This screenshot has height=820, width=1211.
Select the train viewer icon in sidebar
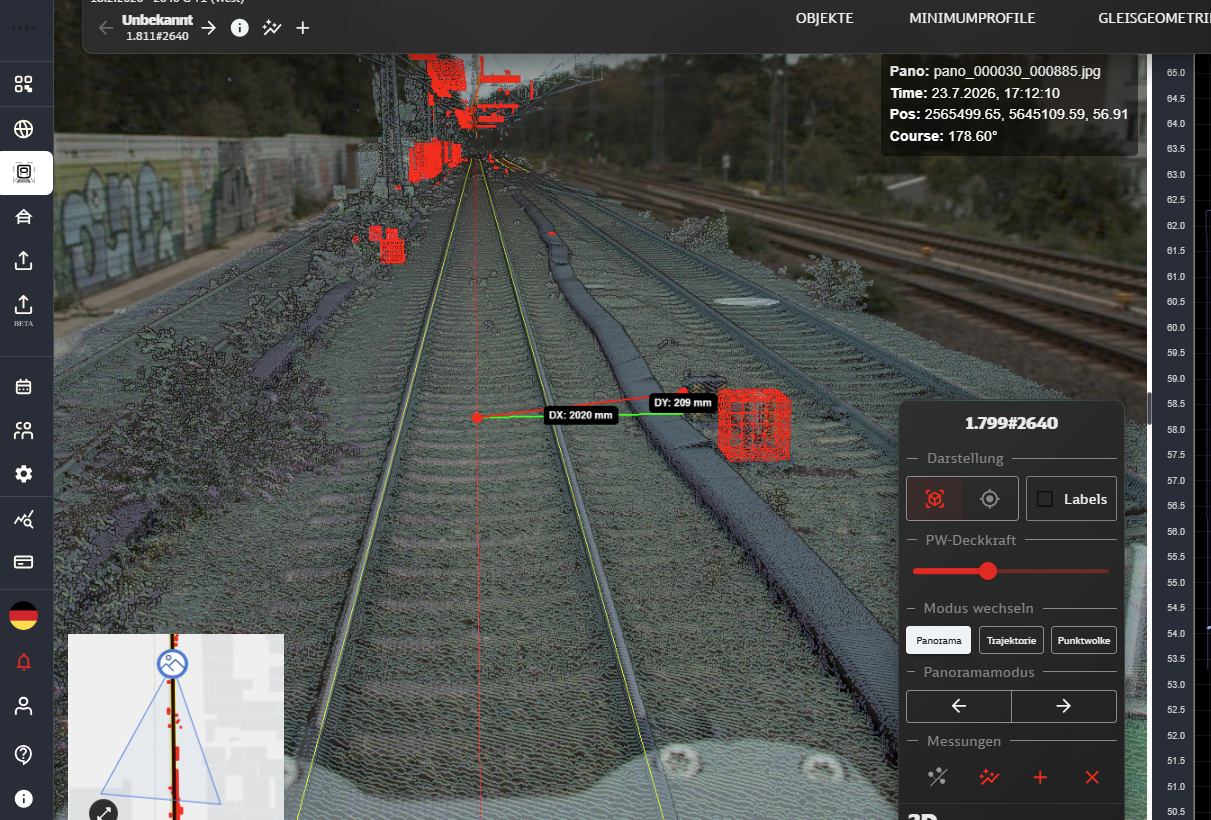[x=24, y=173]
